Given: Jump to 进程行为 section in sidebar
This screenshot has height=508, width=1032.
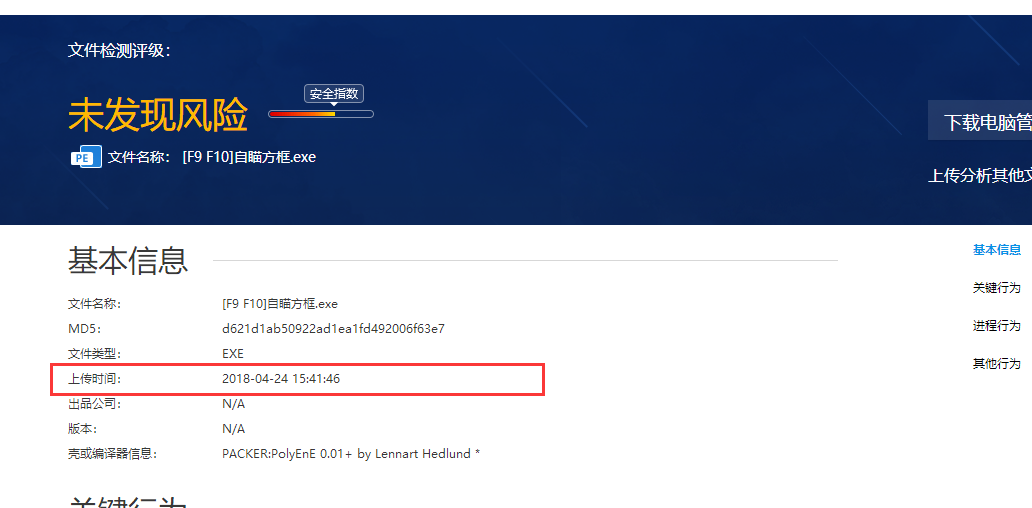Looking at the screenshot, I should tap(996, 326).
